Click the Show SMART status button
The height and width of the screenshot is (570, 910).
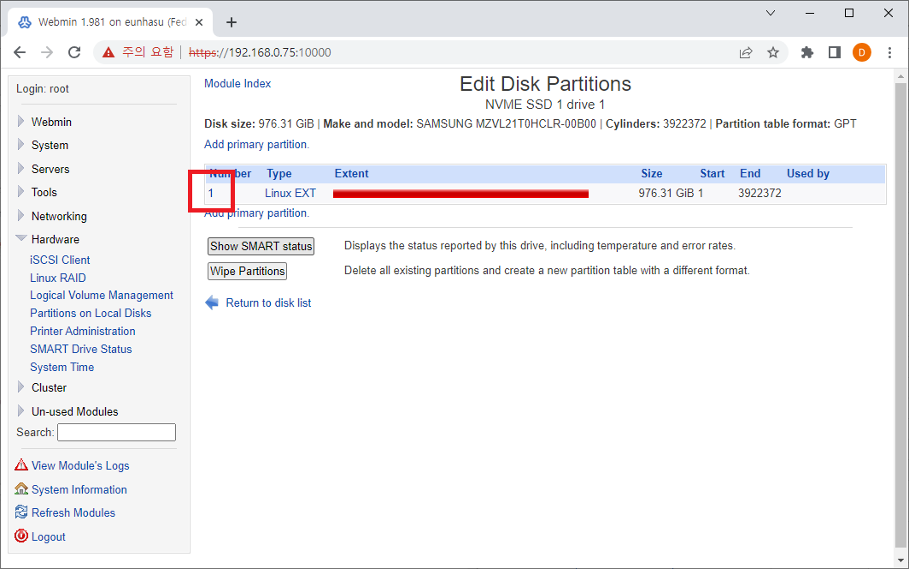click(x=261, y=246)
